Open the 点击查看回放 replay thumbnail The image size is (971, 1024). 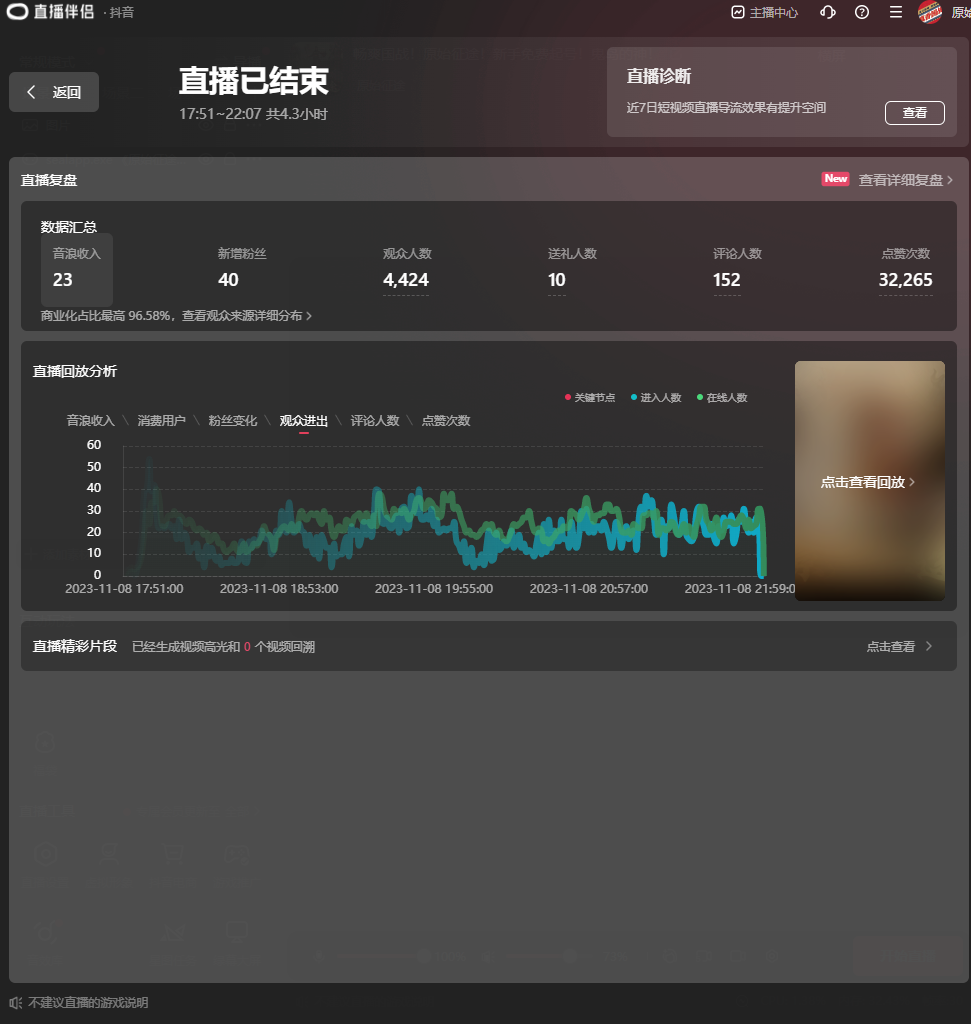[x=869, y=481]
